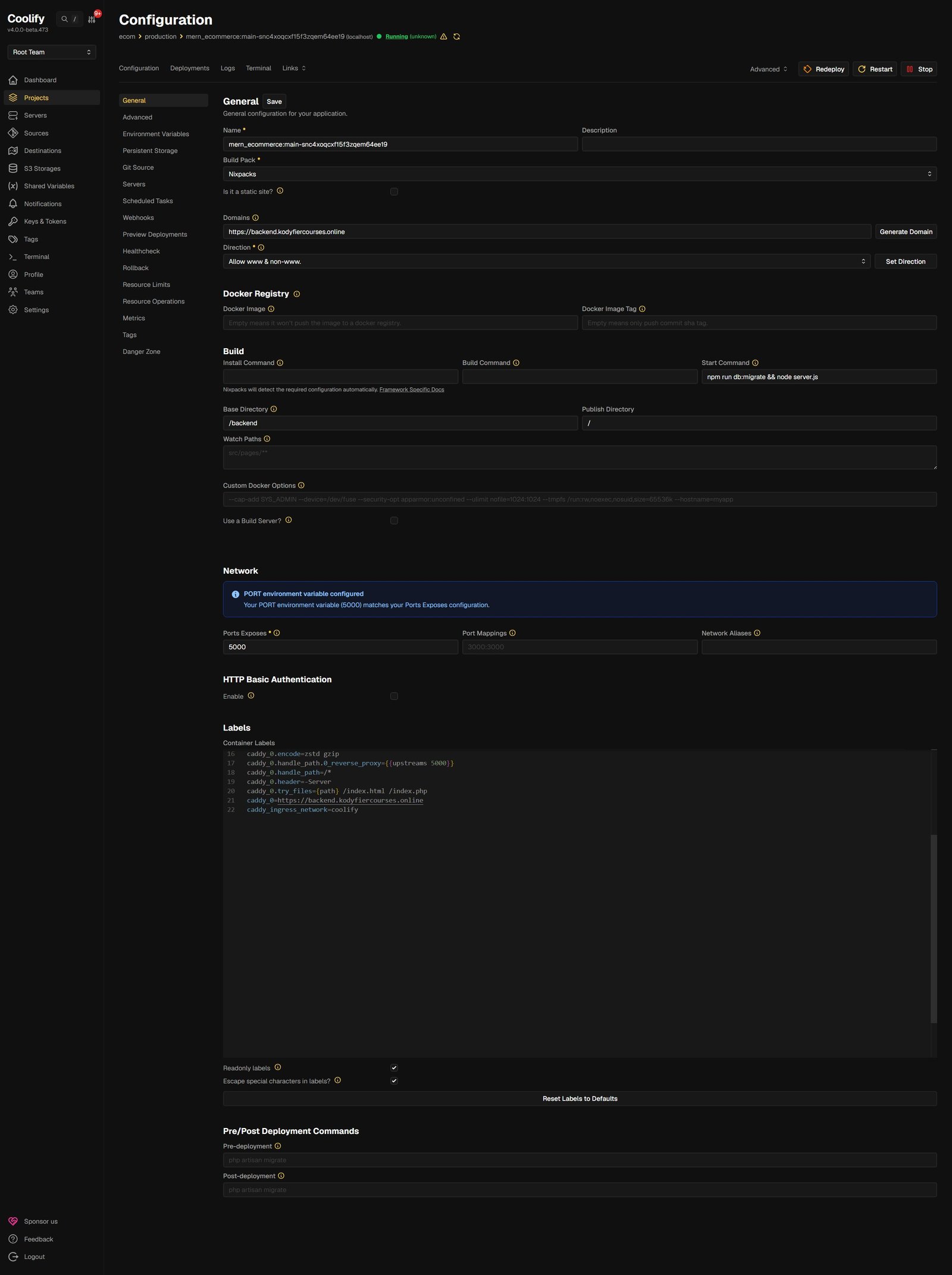Switch to the Deployments tab
952x1275 pixels.
[x=190, y=68]
